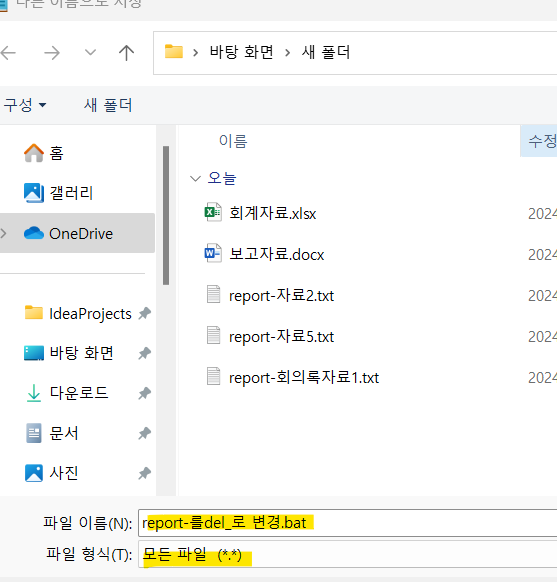Click the 갤러리 picture icon

[x=34, y=193]
